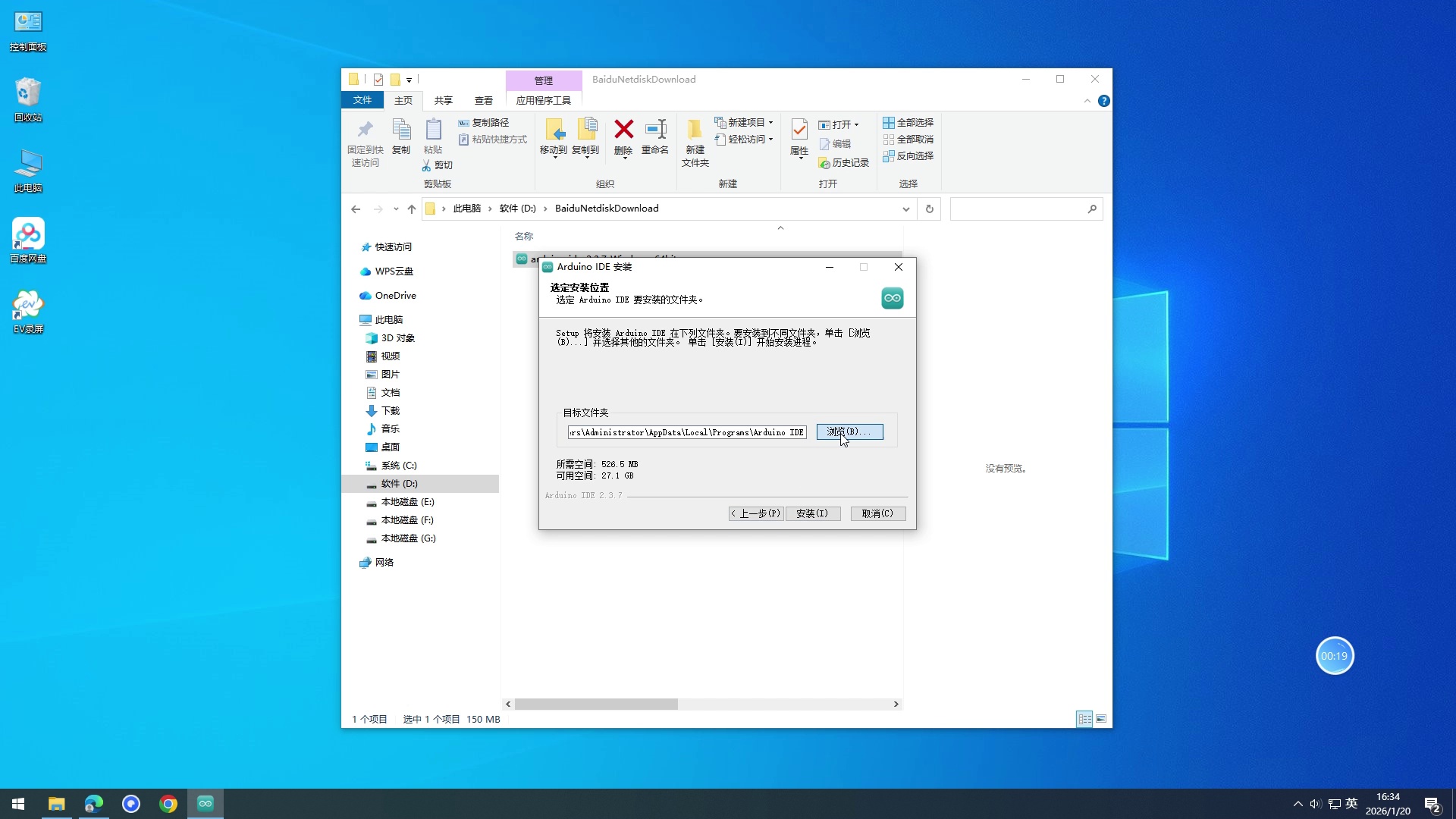
Task: Switch to details view toggle
Action: 1084,719
